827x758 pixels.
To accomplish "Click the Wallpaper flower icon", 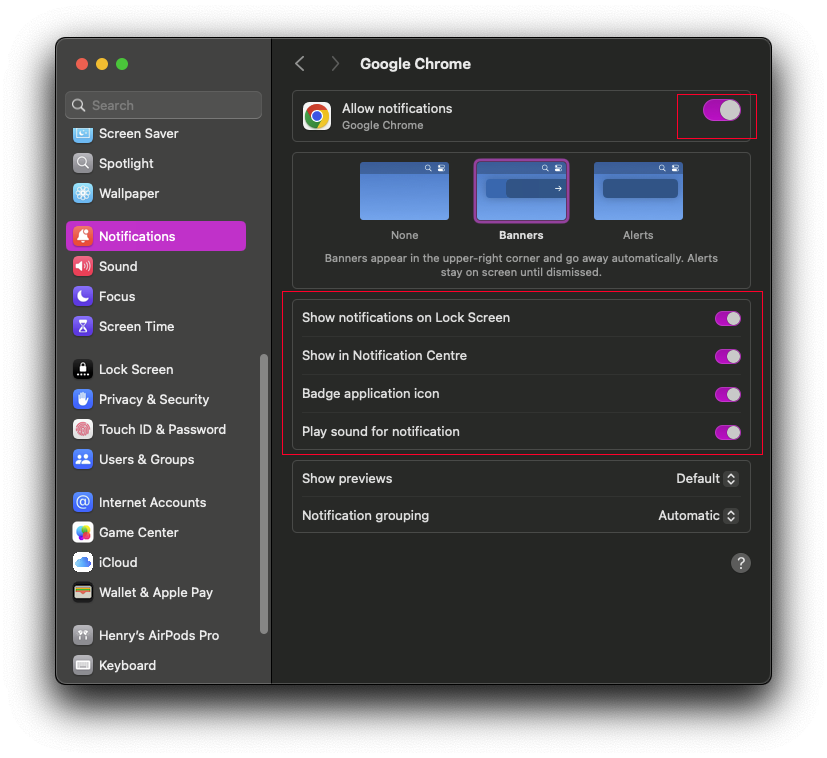I will tap(83, 194).
